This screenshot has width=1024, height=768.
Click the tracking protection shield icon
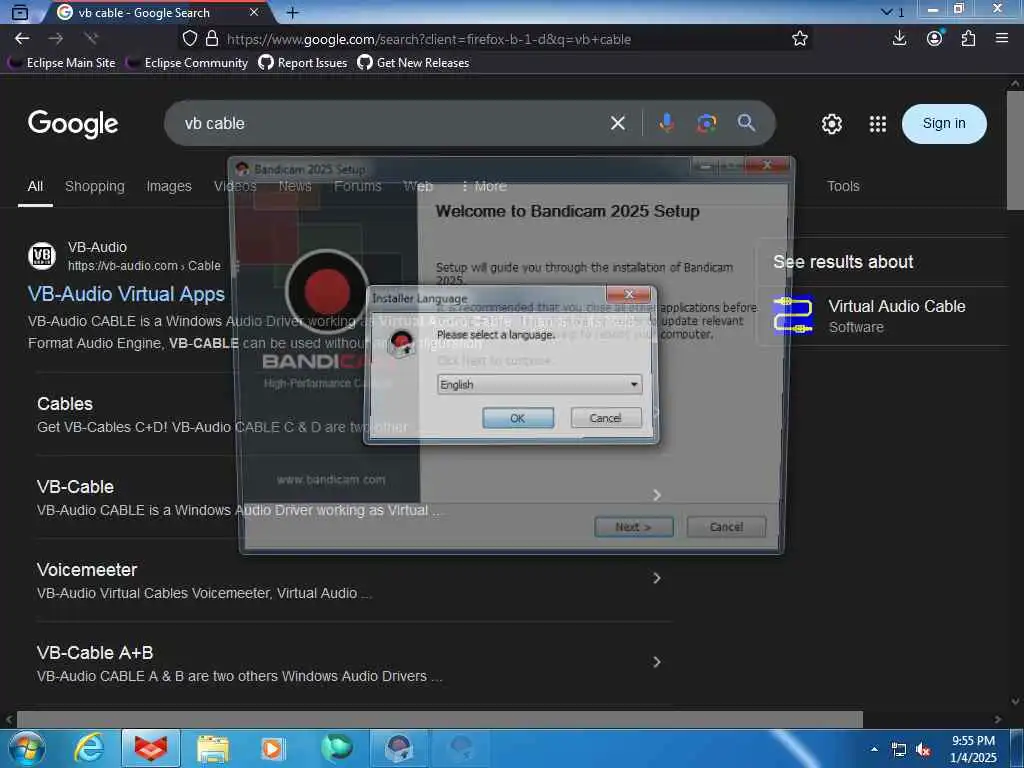(x=189, y=39)
